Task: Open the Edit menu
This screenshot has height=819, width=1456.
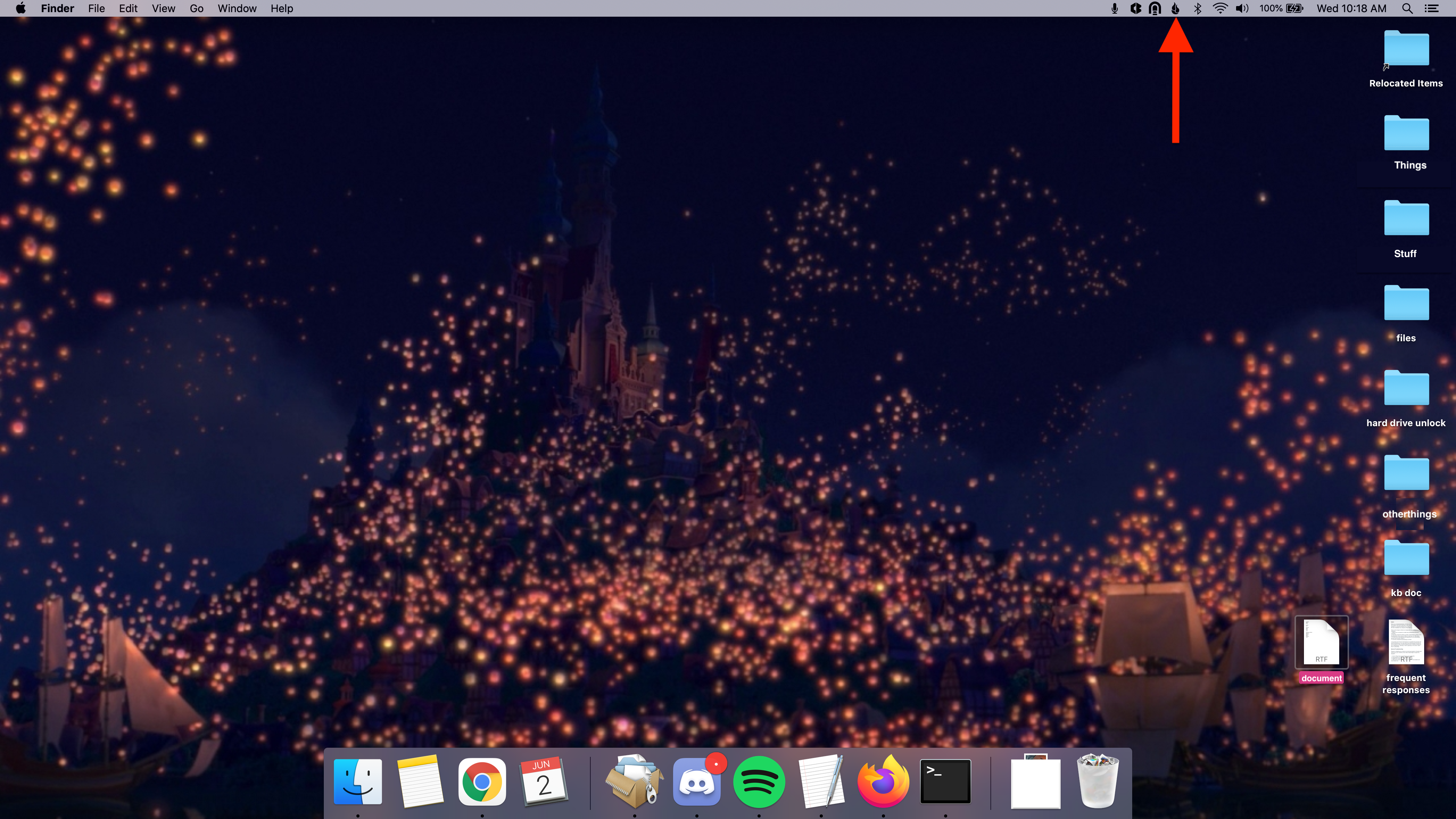Action: (128, 8)
